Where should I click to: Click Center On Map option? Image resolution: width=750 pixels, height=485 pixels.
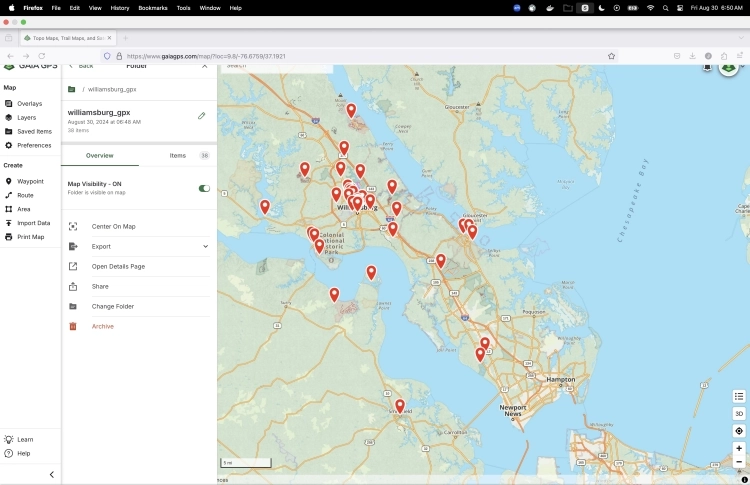click(113, 226)
